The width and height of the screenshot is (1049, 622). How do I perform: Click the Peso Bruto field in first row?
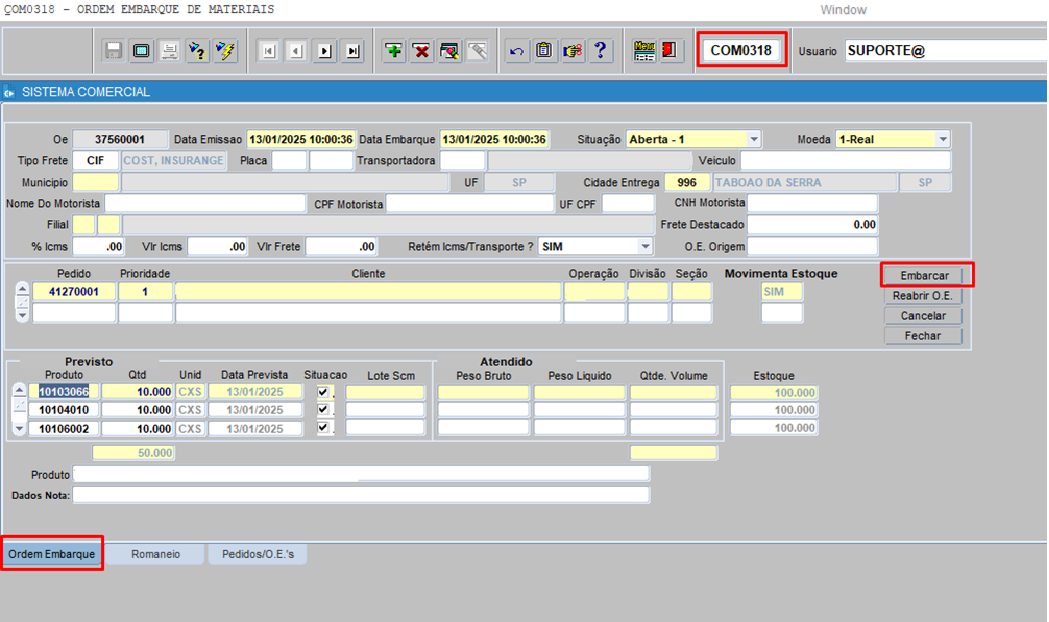483,392
